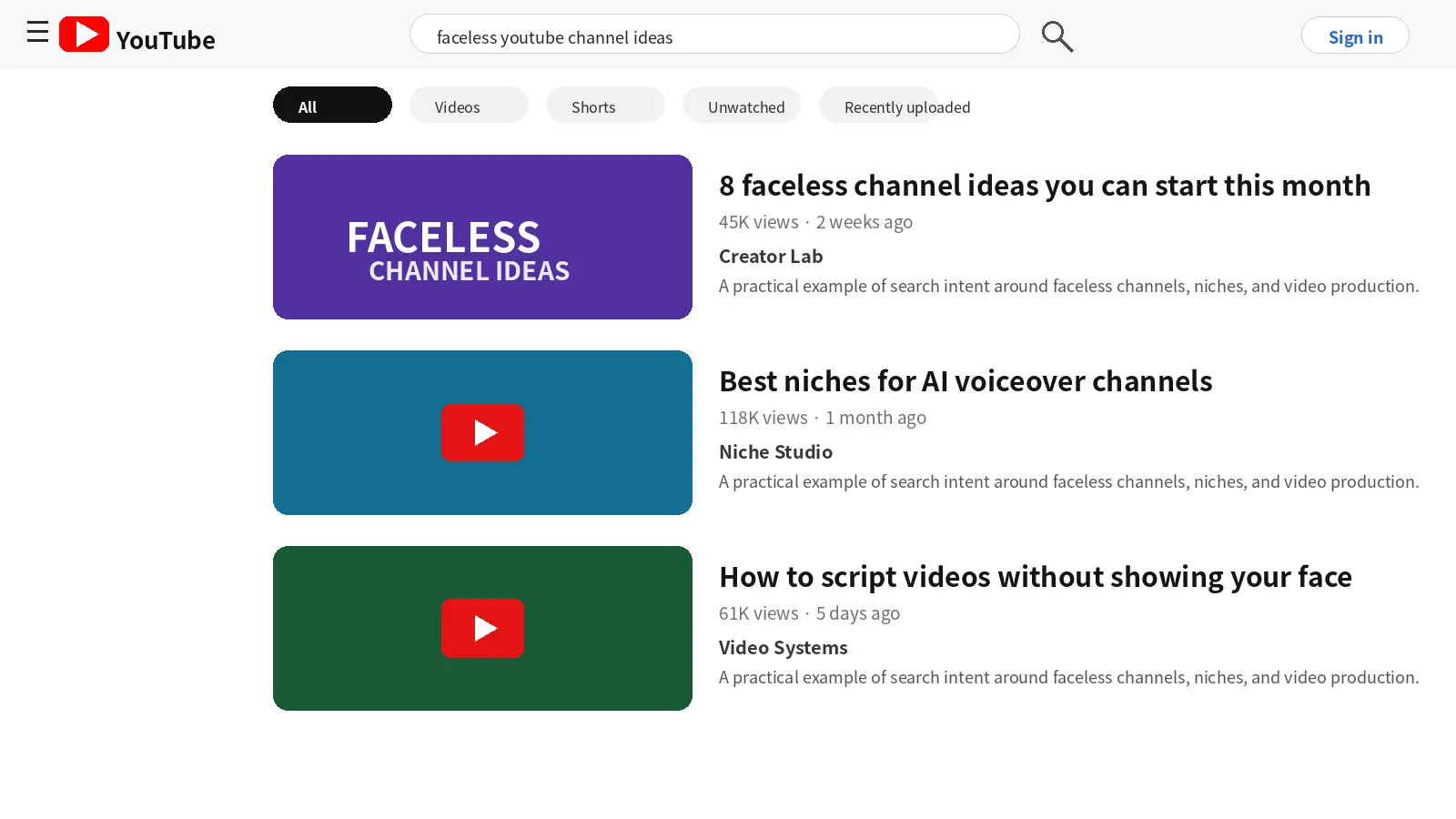The height and width of the screenshot is (819, 1456).
Task: Visit the Creator Lab channel
Action: (x=771, y=257)
